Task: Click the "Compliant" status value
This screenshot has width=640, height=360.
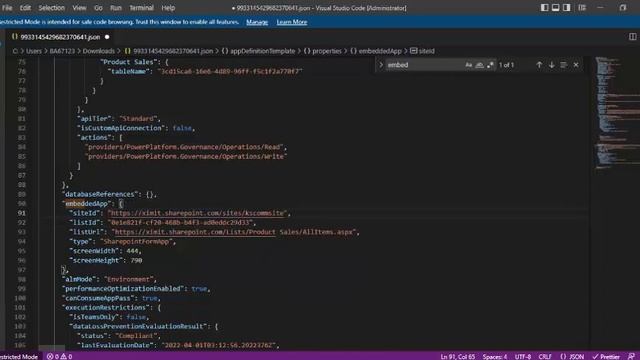Action: 136,336
